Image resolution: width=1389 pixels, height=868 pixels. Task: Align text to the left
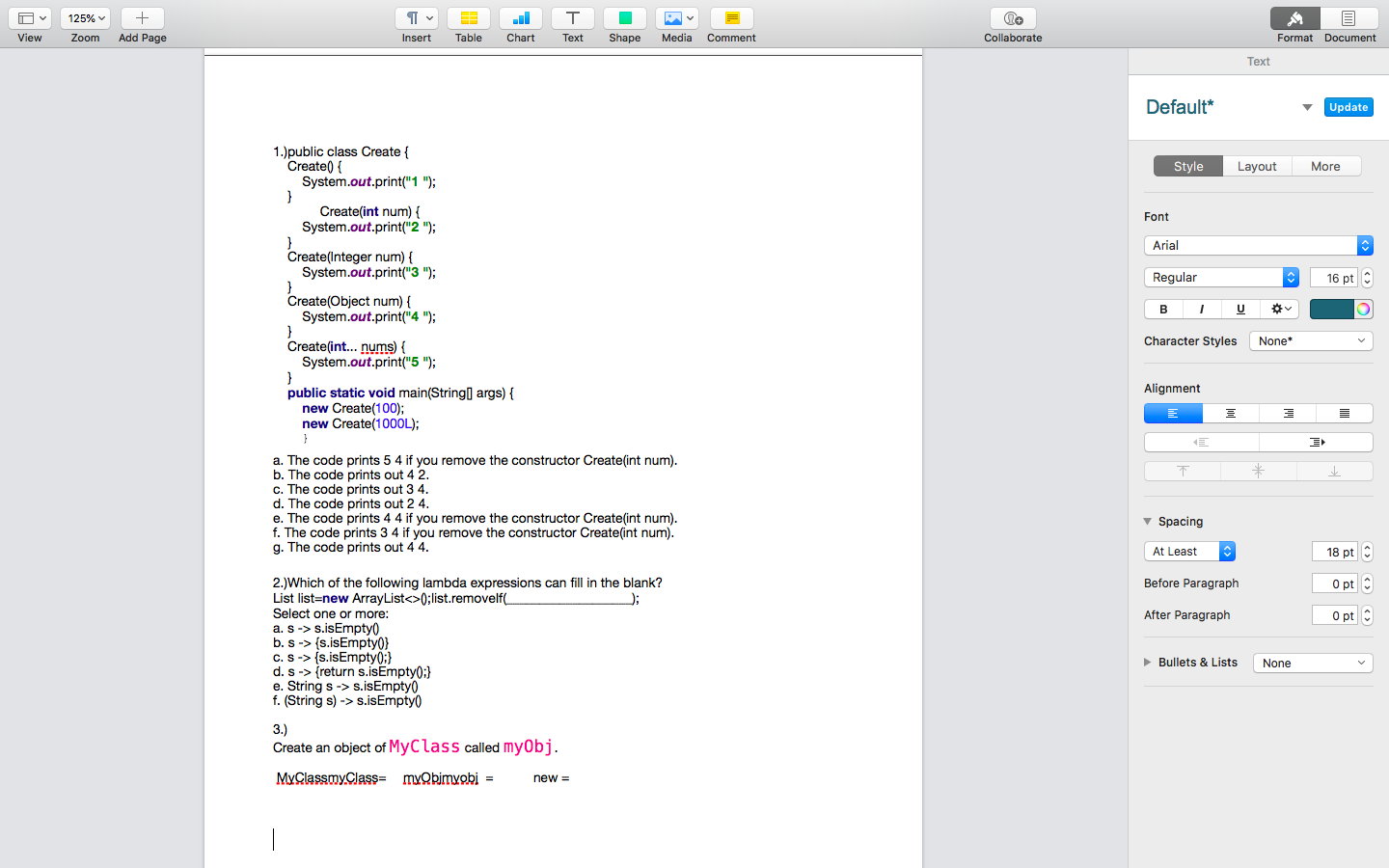[1173, 414]
